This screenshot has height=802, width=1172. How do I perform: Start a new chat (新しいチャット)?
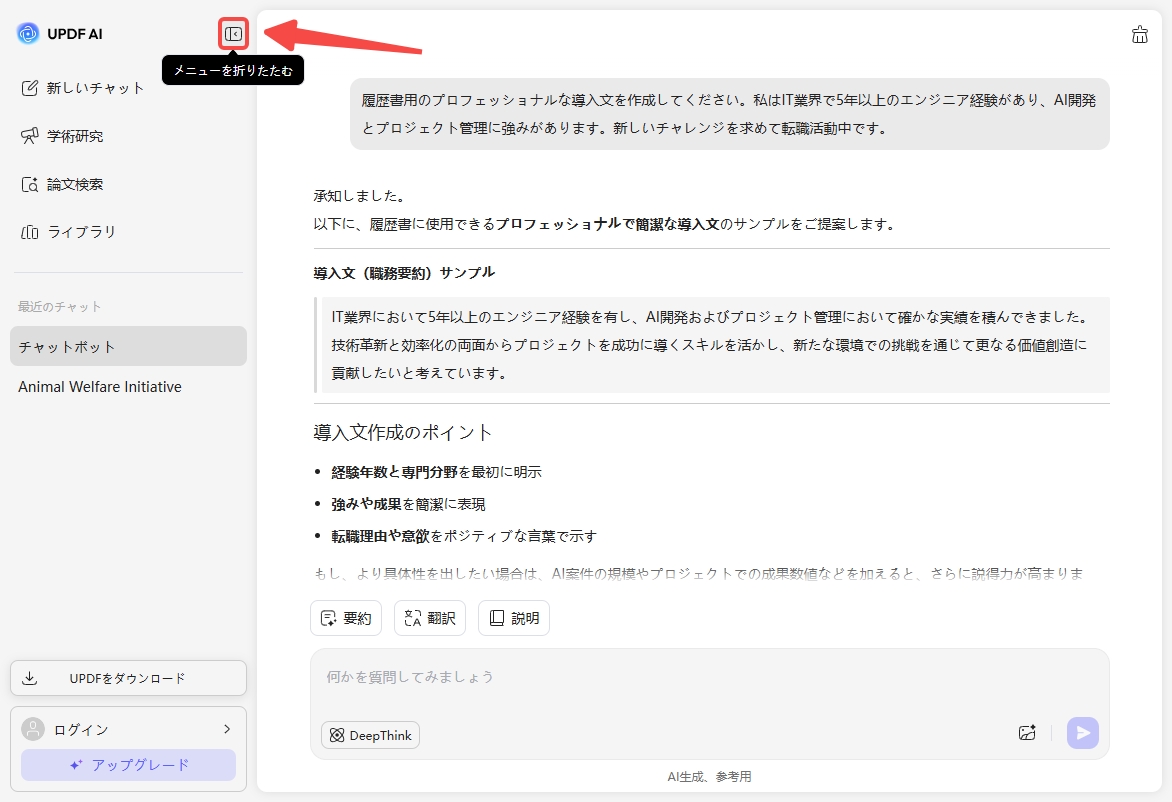click(82, 88)
